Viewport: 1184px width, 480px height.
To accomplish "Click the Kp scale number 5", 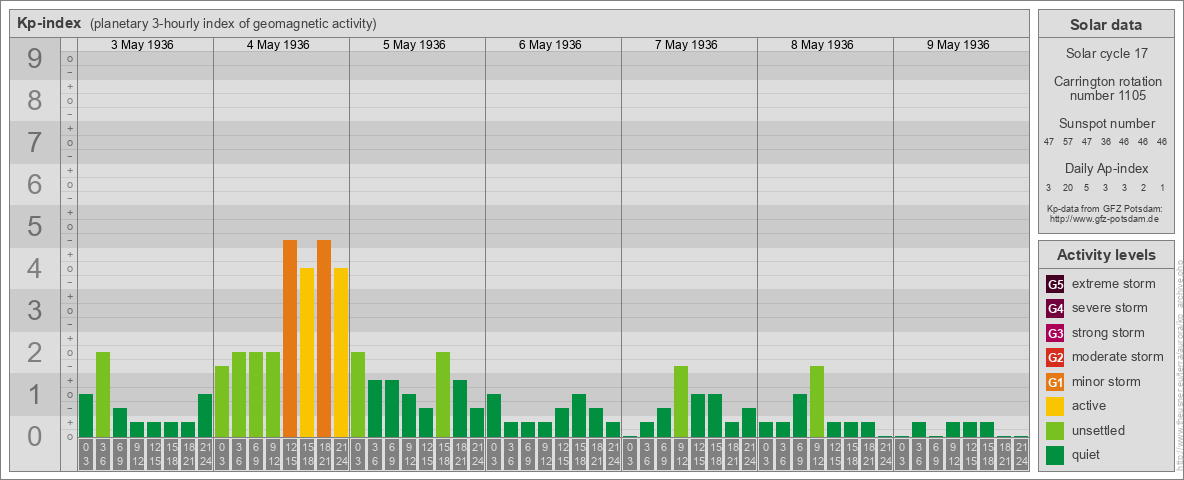I will pos(34,226).
